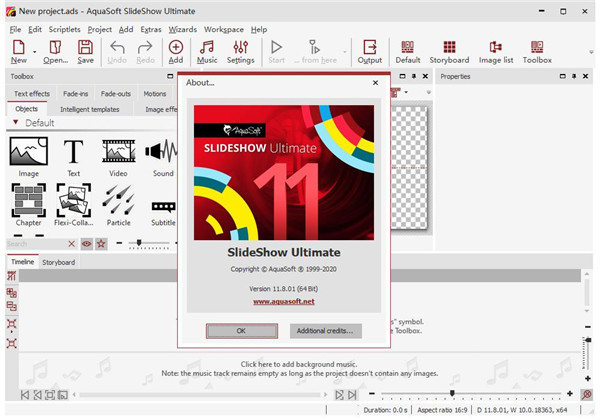Jump to the first slide button

25,394
